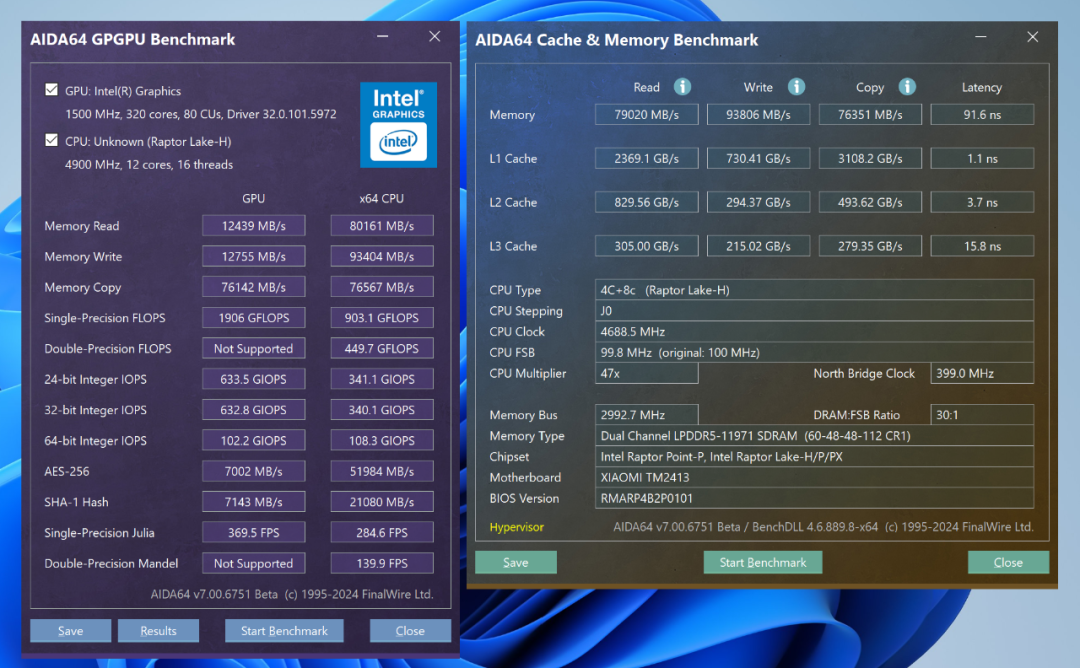Click Double-Precision FLOPS Not Supported field
Viewport: 1080px width, 668px height.
(253, 348)
